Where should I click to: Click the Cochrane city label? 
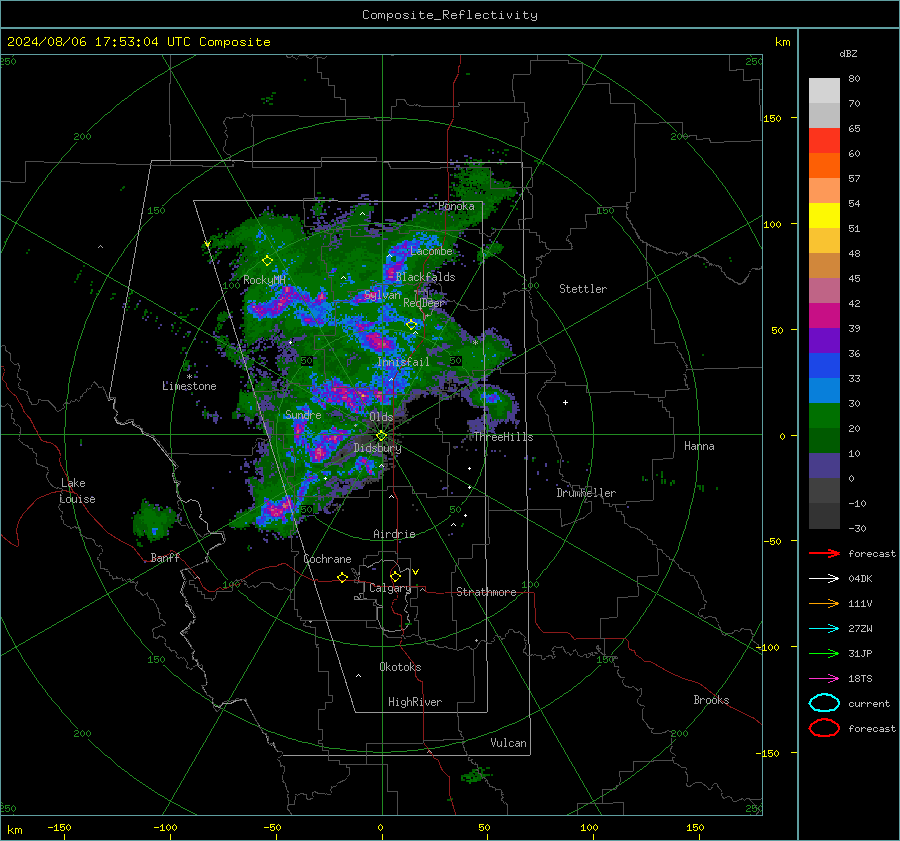coord(327,559)
